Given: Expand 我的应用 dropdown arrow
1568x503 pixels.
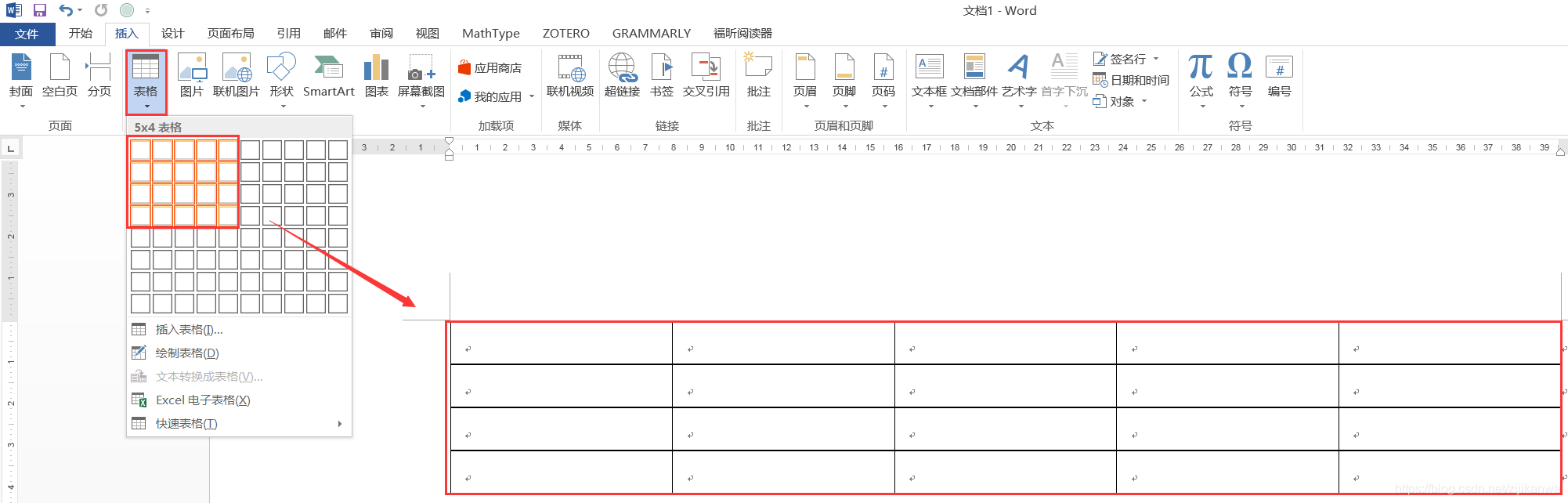Looking at the screenshot, I should pyautogui.click(x=532, y=97).
